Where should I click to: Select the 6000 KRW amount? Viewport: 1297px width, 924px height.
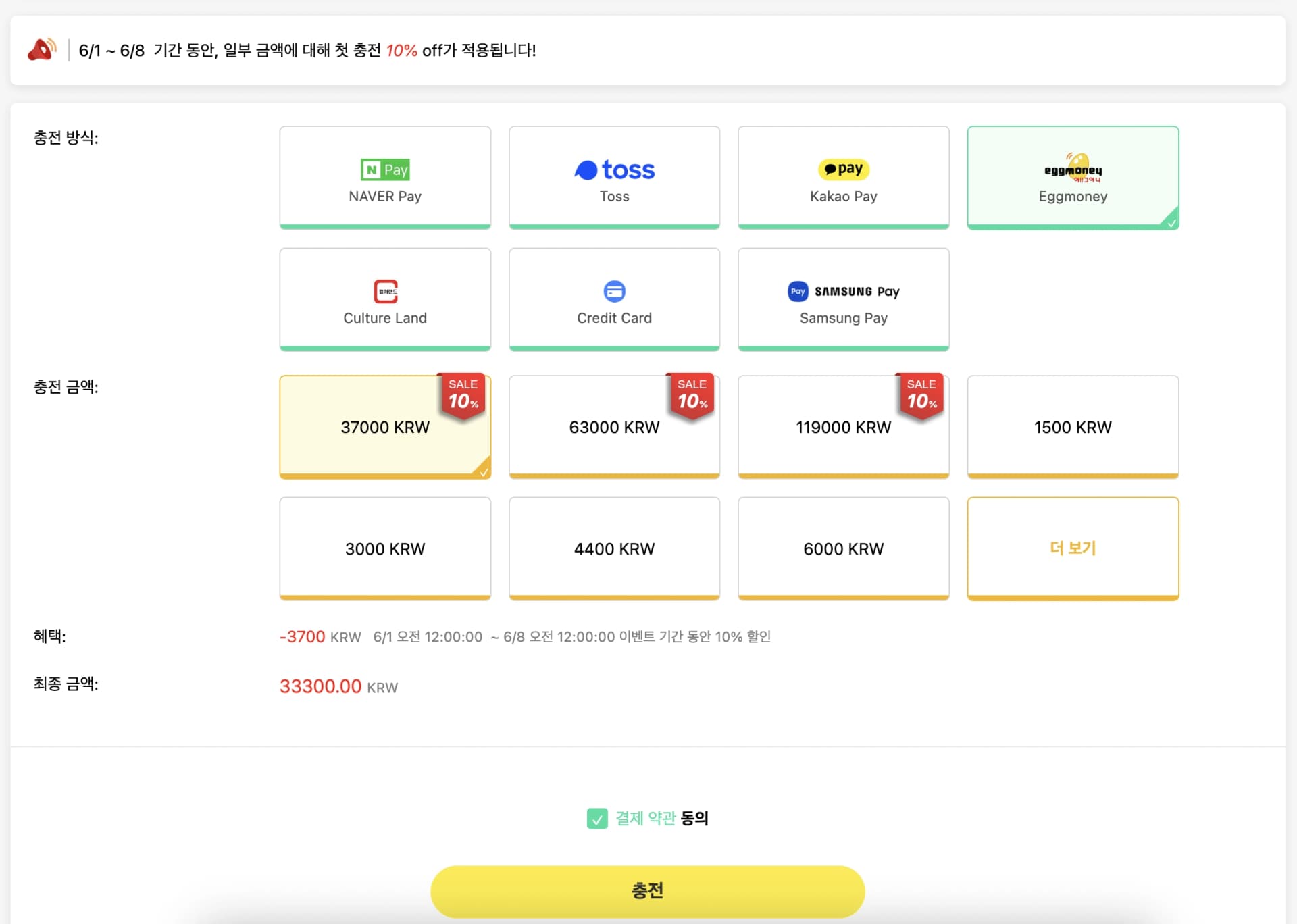coord(844,548)
